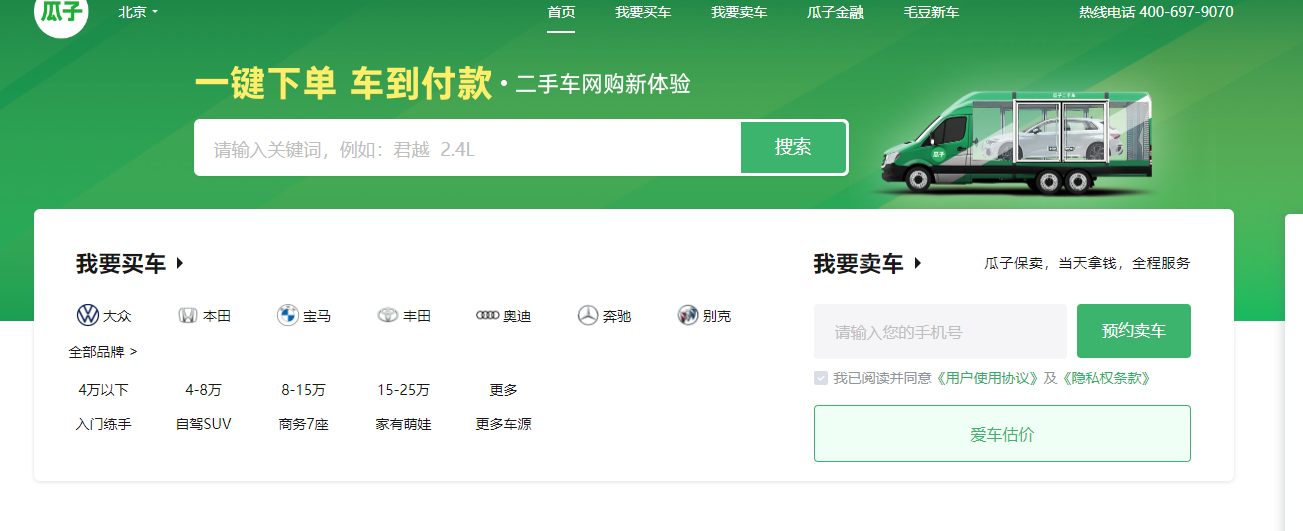Click the Buick brand logo
This screenshot has height=531, width=1303.
[x=687, y=316]
